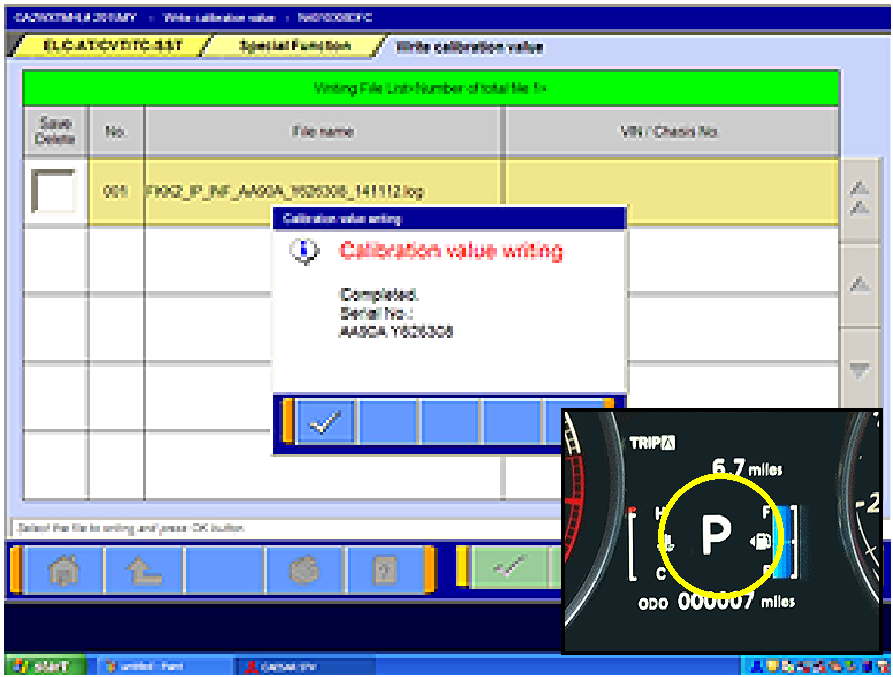893x677 pixels.
Task: Click the globe icon in bottom toolbar
Action: 304,571
